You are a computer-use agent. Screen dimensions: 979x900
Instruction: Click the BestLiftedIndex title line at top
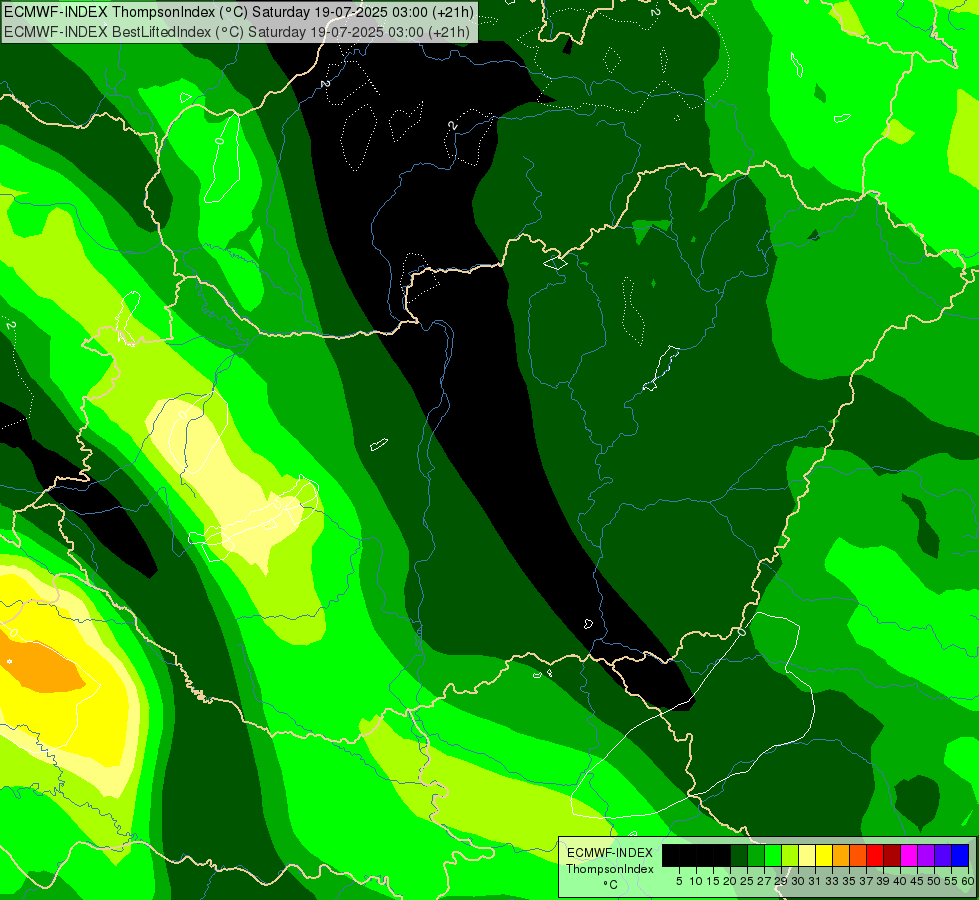point(237,31)
